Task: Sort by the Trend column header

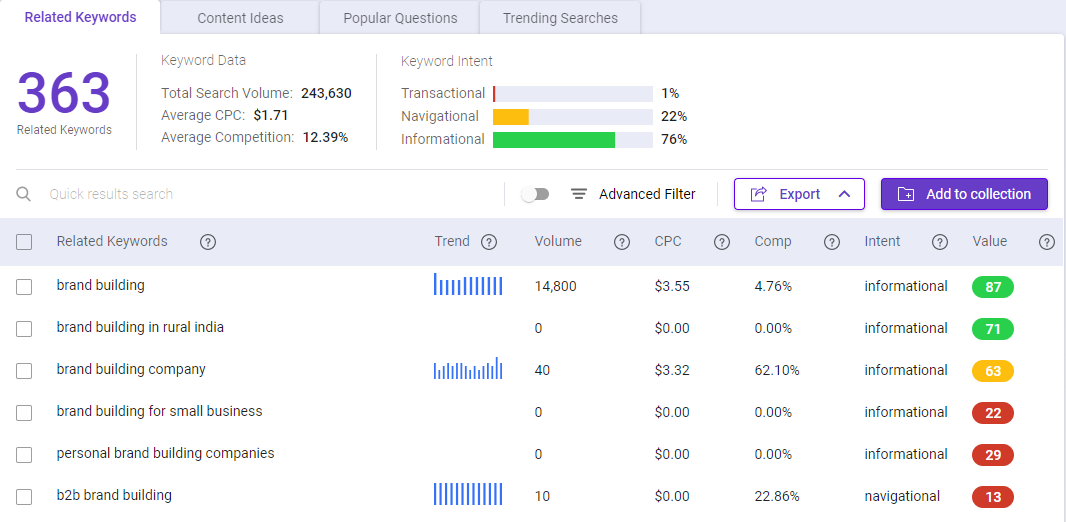Action: (x=452, y=241)
